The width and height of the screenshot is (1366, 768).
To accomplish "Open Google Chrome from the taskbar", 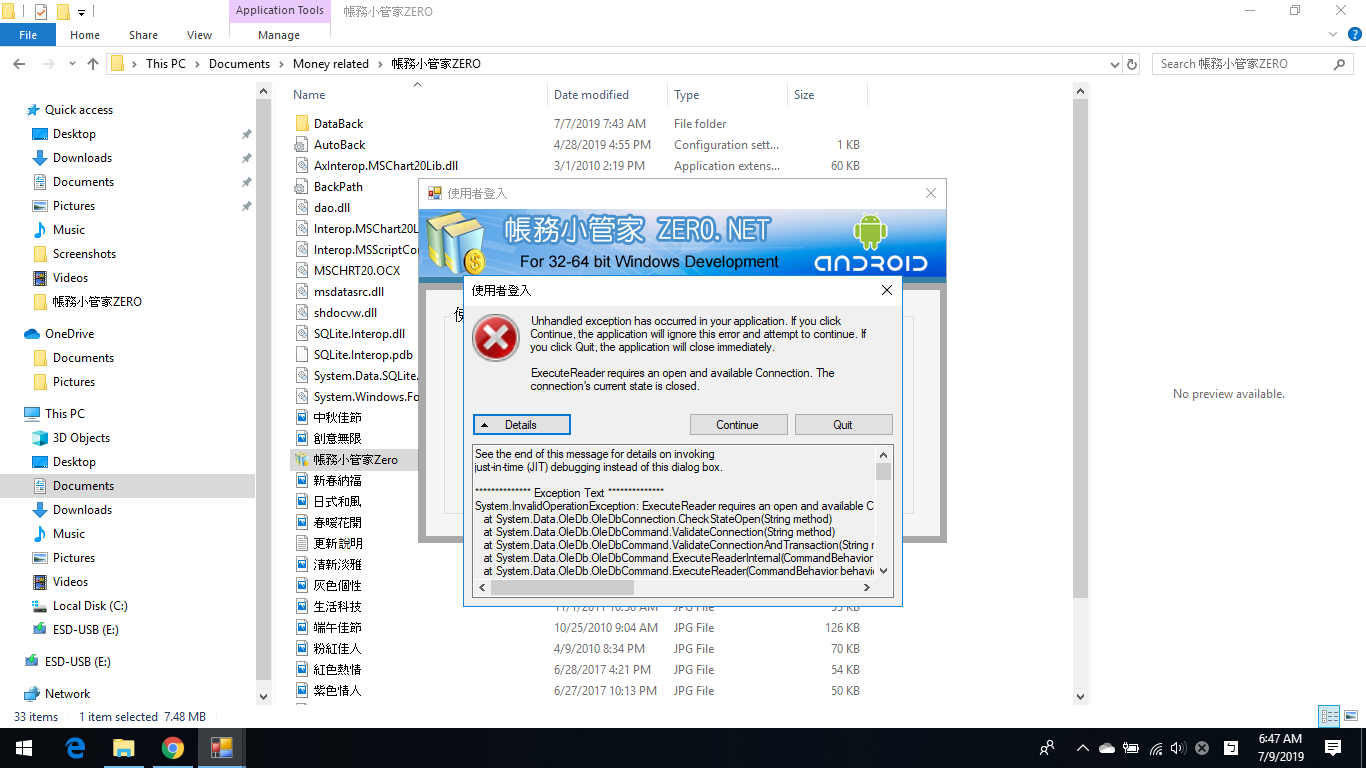I will click(172, 748).
